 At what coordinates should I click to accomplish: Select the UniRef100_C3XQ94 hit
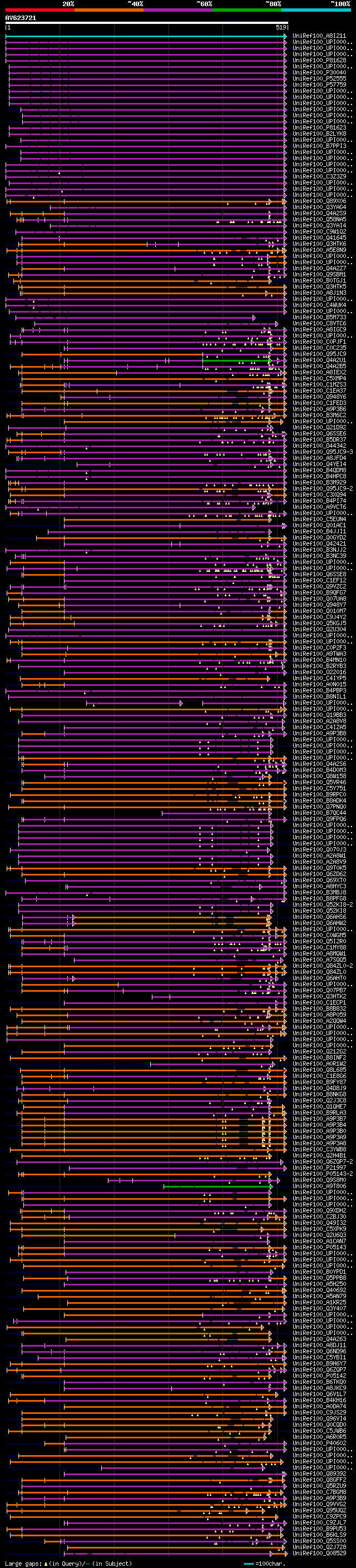coord(319,495)
